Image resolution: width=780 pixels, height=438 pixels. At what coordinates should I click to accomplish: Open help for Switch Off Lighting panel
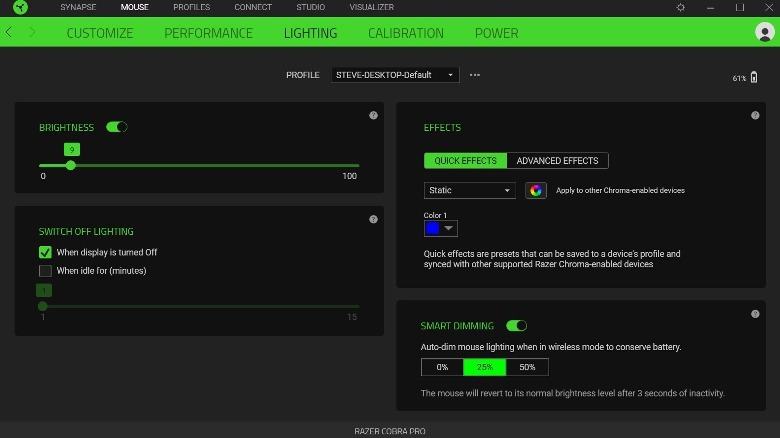click(373, 219)
